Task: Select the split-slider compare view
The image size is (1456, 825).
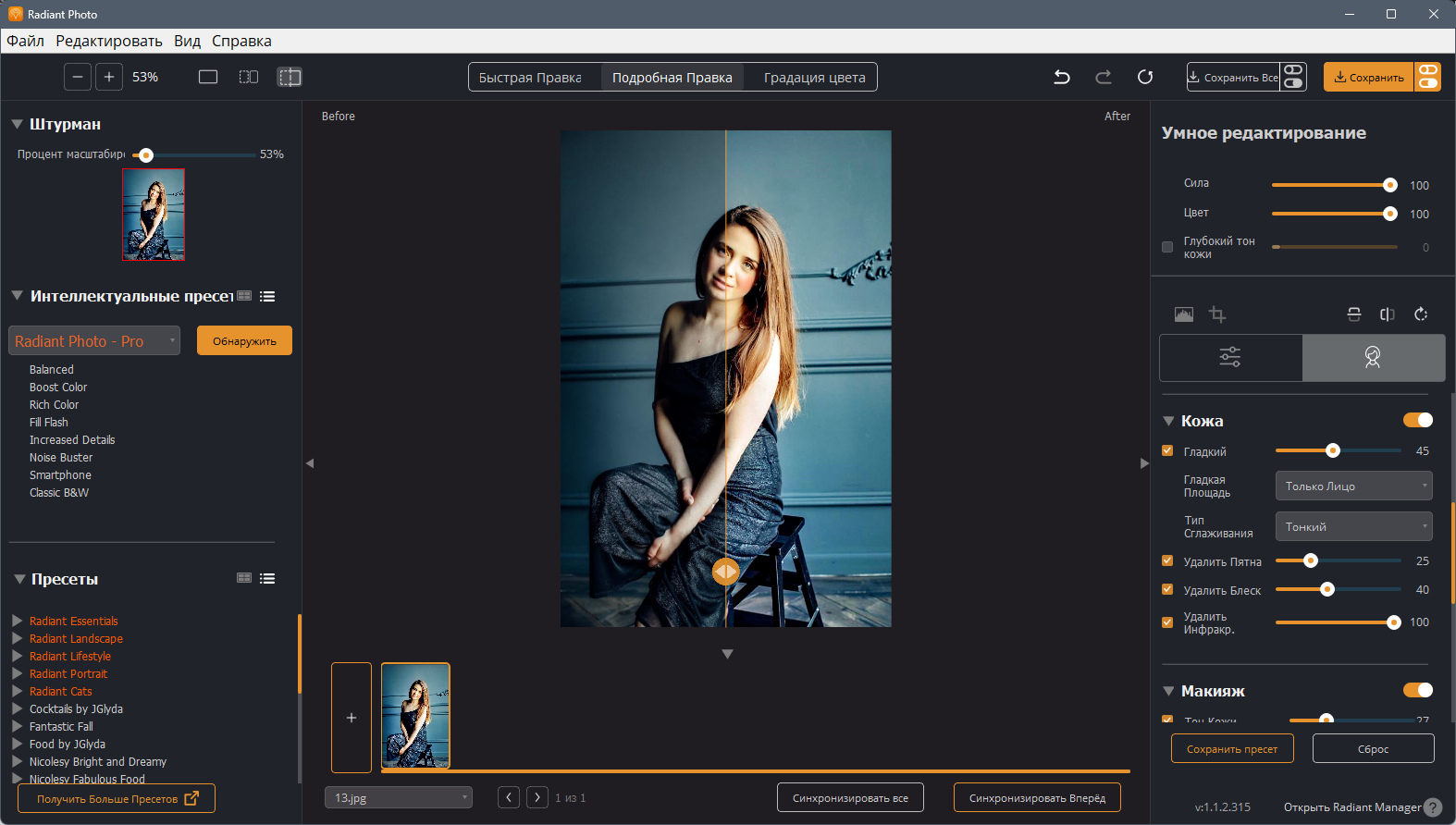Action: click(290, 77)
